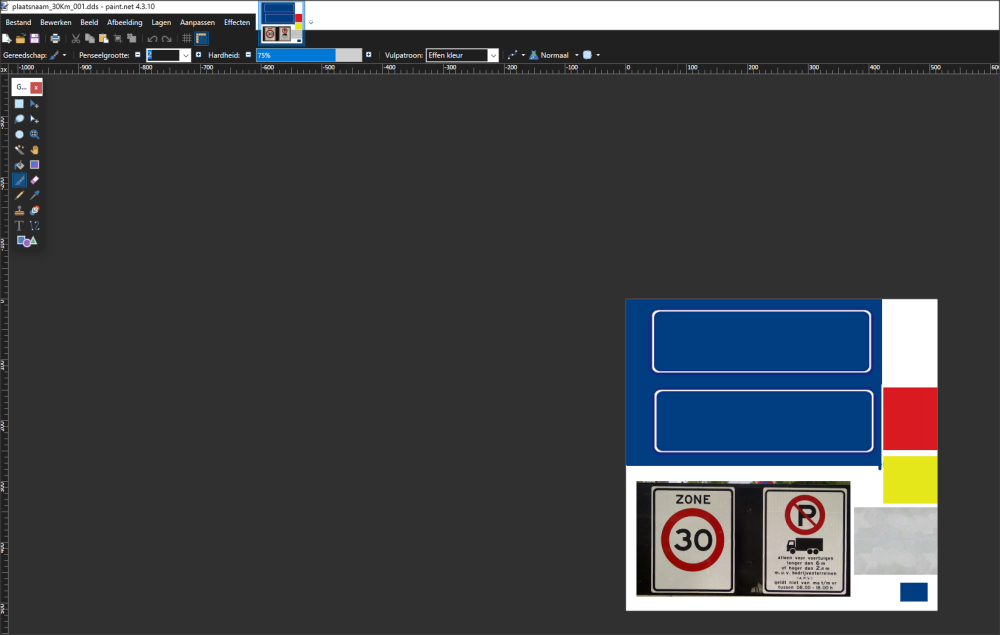This screenshot has width=1000, height=635.
Task: Toggle the pixel grid display
Action: [187, 38]
